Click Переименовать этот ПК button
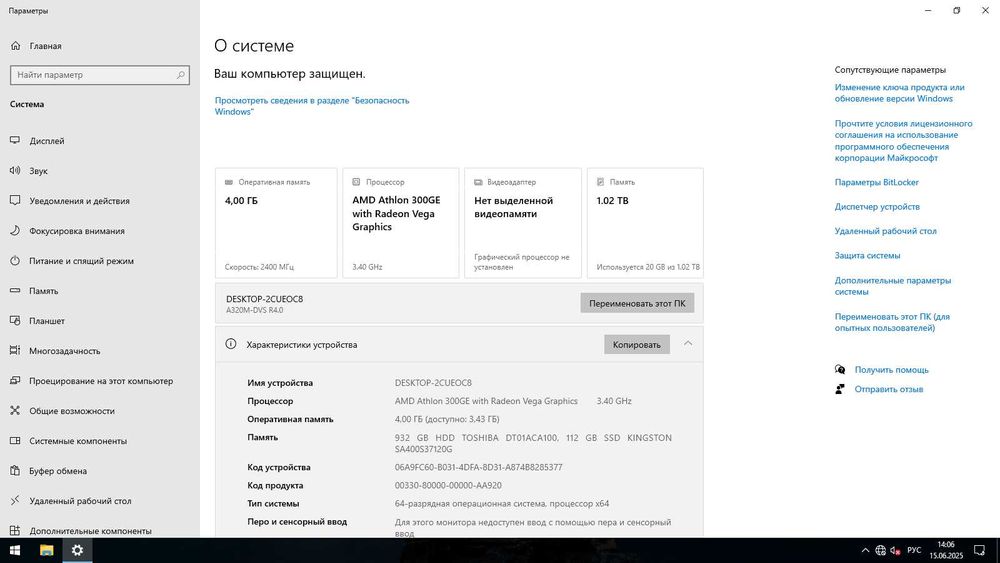 (x=637, y=303)
